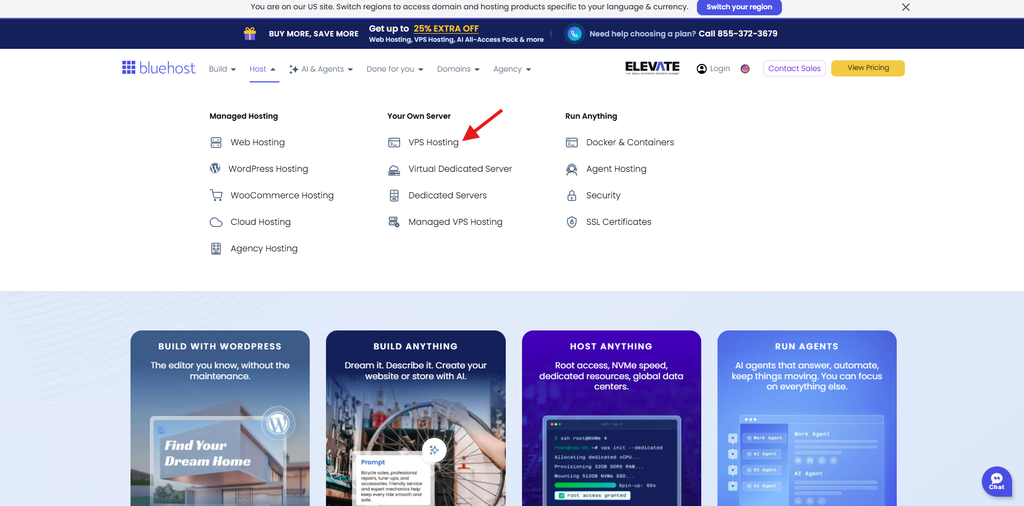The width and height of the screenshot is (1024, 506).
Task: Click the SSL Certificates shield icon
Action: coord(572,222)
